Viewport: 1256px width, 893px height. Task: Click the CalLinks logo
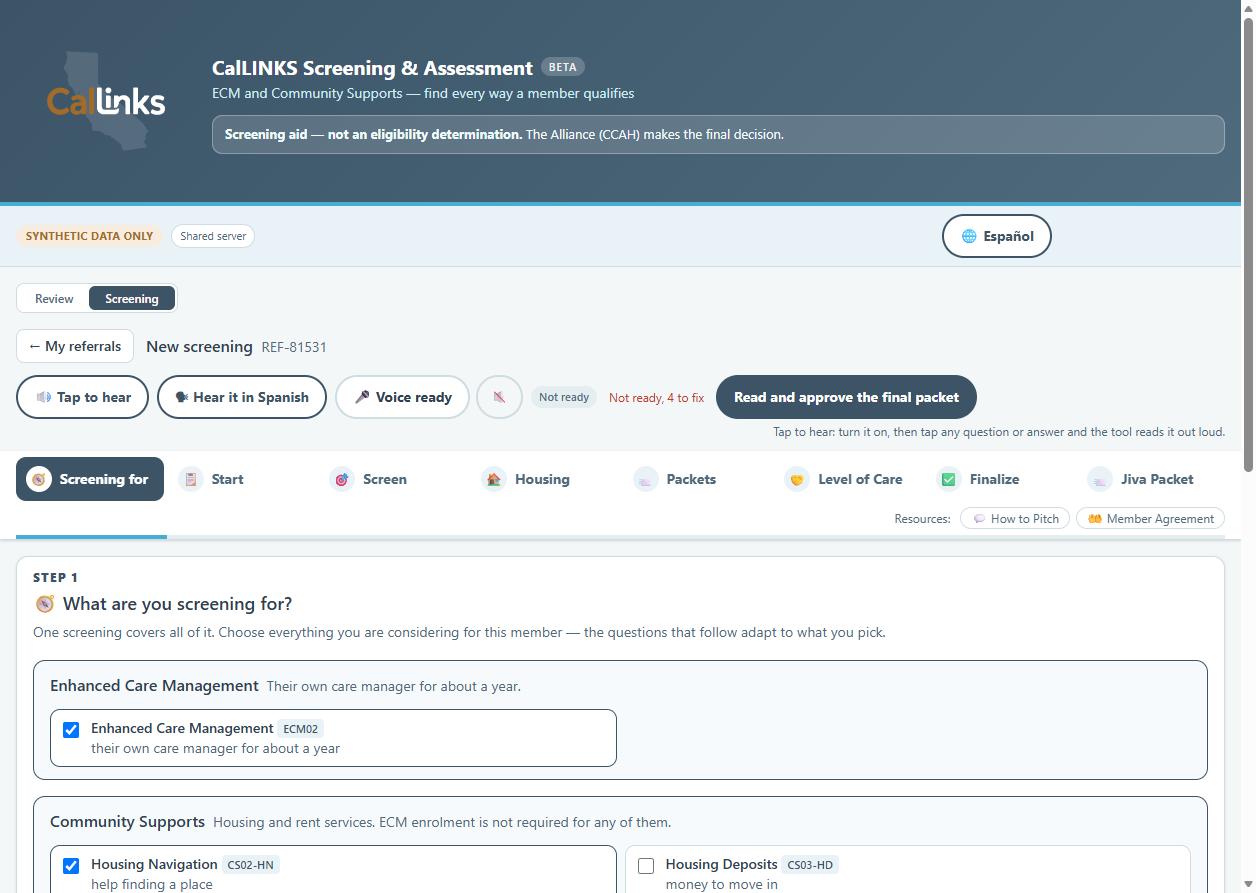[106, 101]
